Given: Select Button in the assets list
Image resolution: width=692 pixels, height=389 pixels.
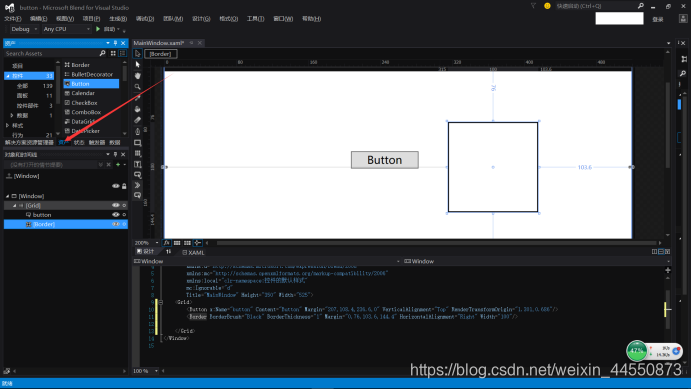Looking at the screenshot, I should (91, 84).
